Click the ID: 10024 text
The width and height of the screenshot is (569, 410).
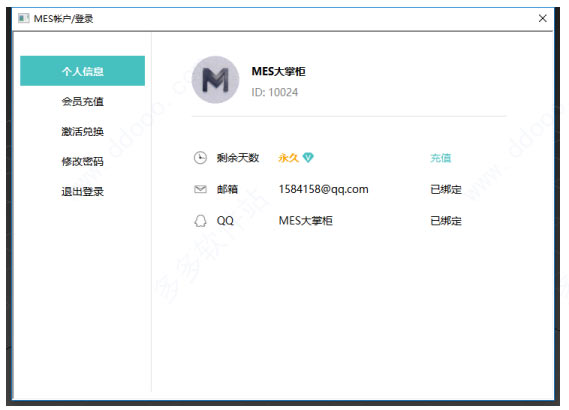(x=275, y=92)
